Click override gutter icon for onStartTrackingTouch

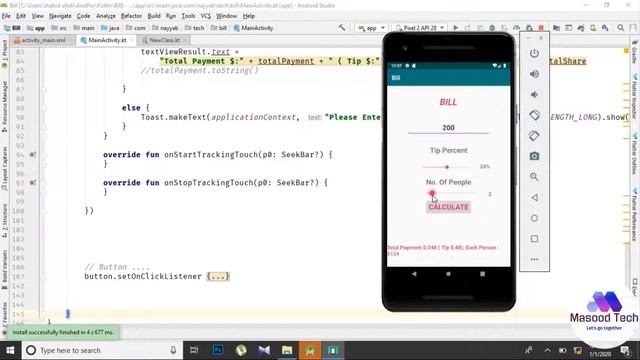click(33, 155)
